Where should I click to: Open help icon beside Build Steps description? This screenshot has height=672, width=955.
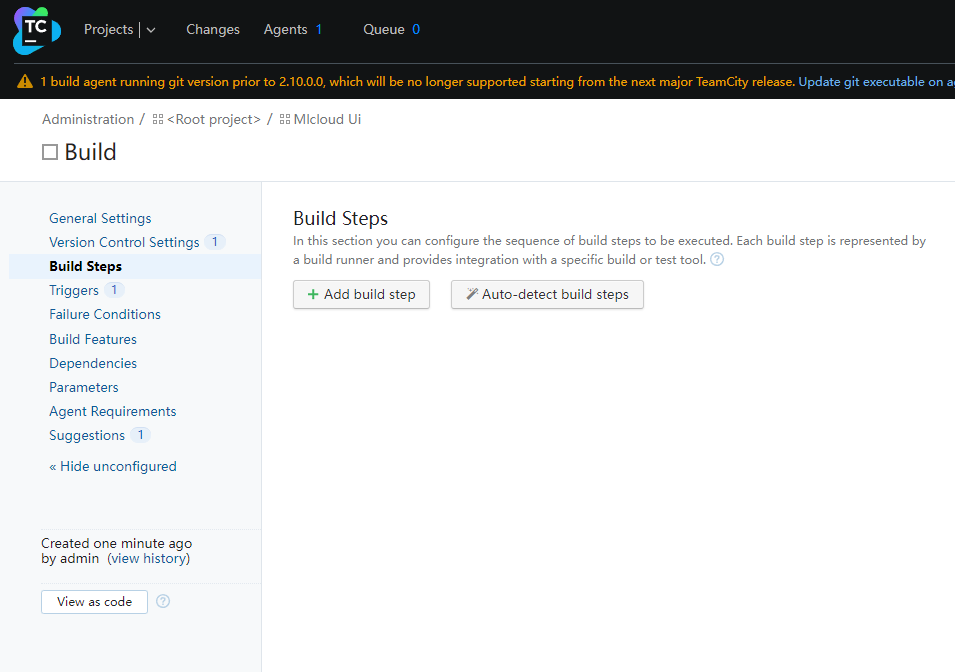tap(717, 260)
